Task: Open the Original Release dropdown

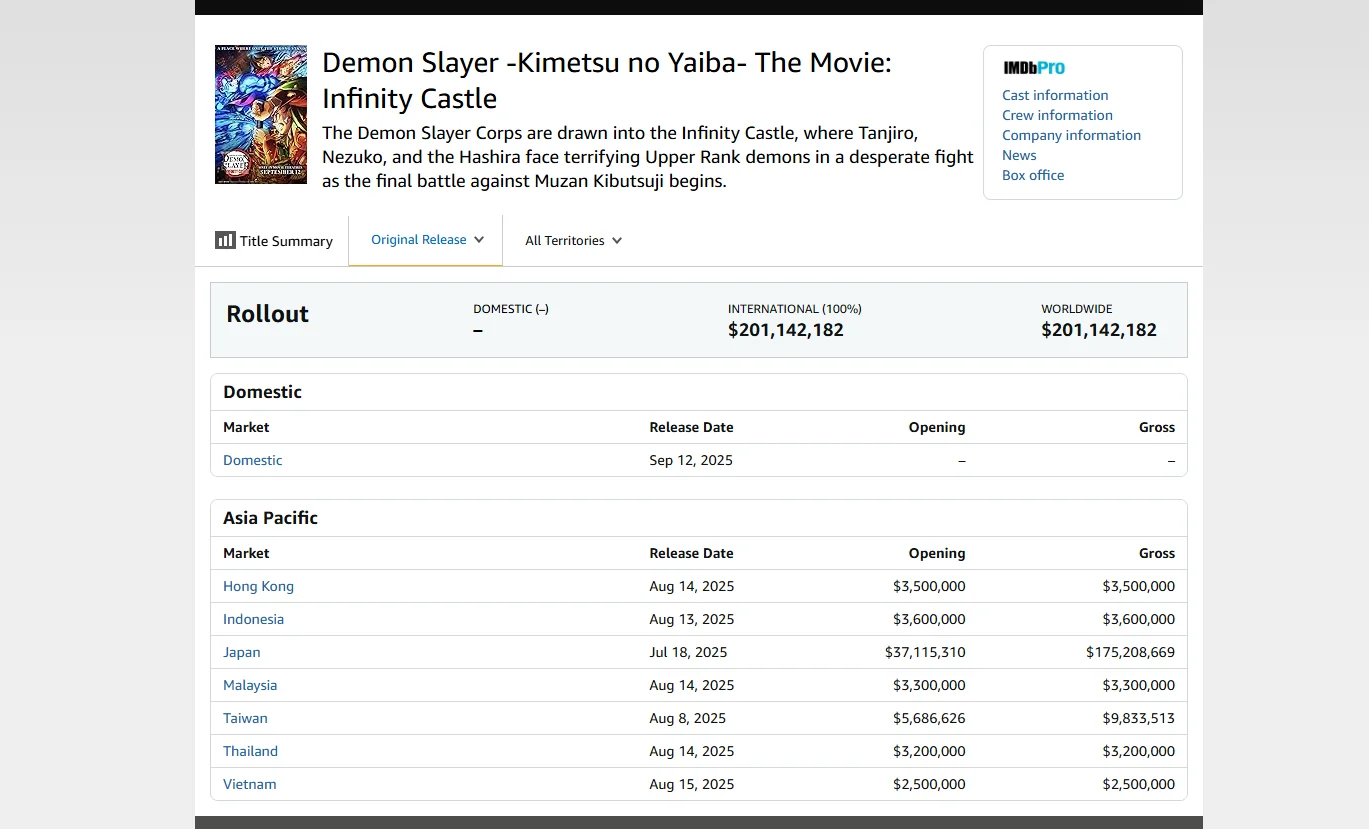Action: click(426, 240)
